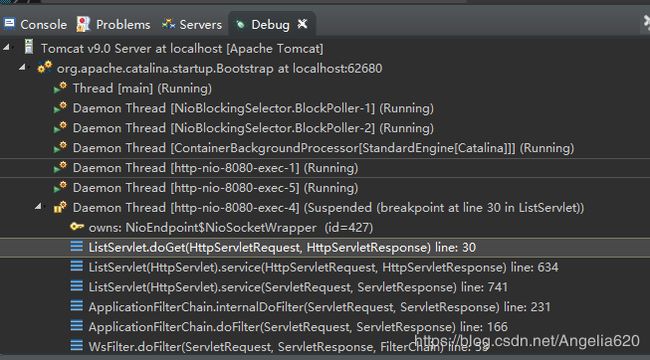Select owns: NioEndpoint$NioSocketWrapper (id=427)

[x=230, y=228]
